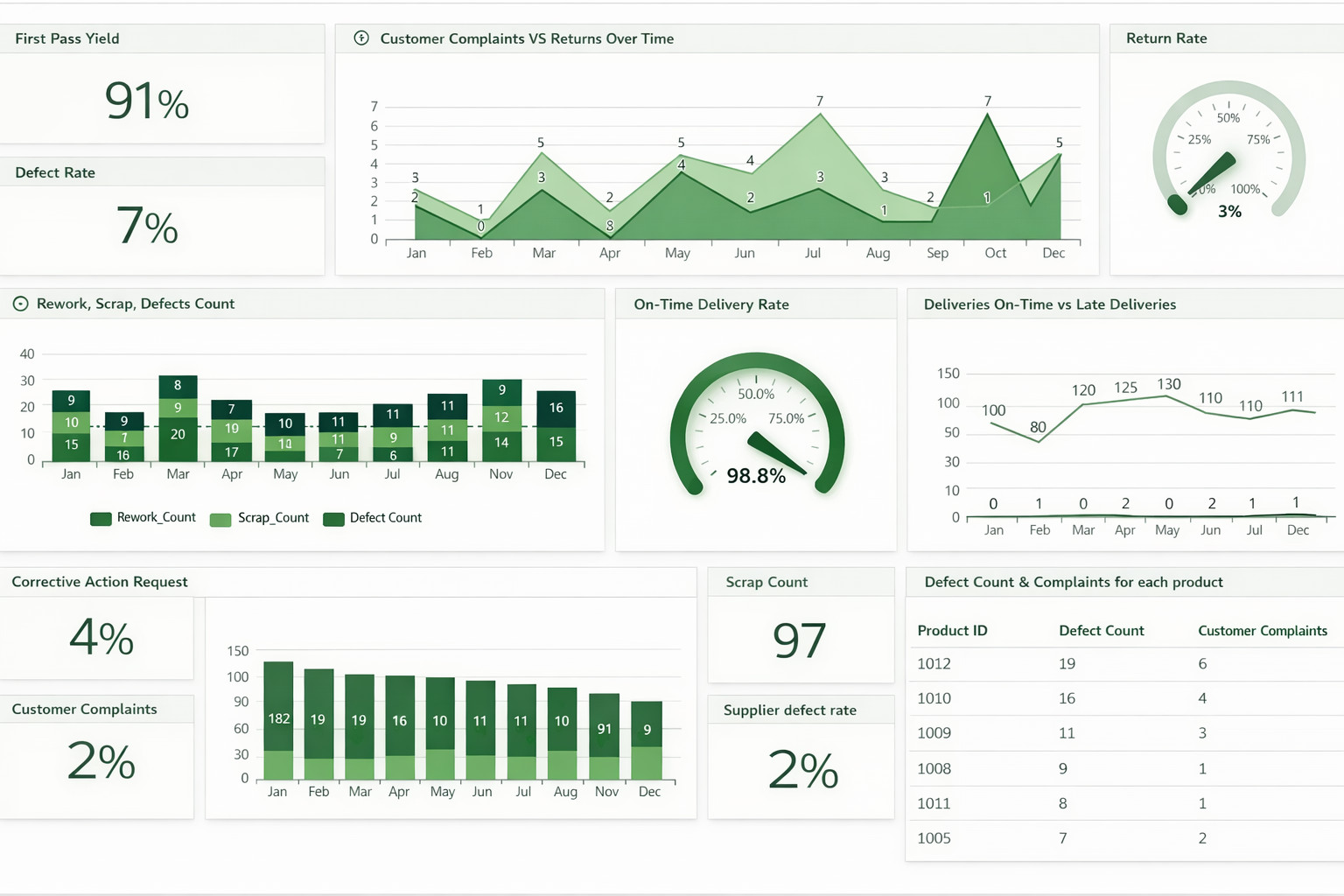Select the Deliveries On-Time vs Late Deliveries title

[1050, 304]
